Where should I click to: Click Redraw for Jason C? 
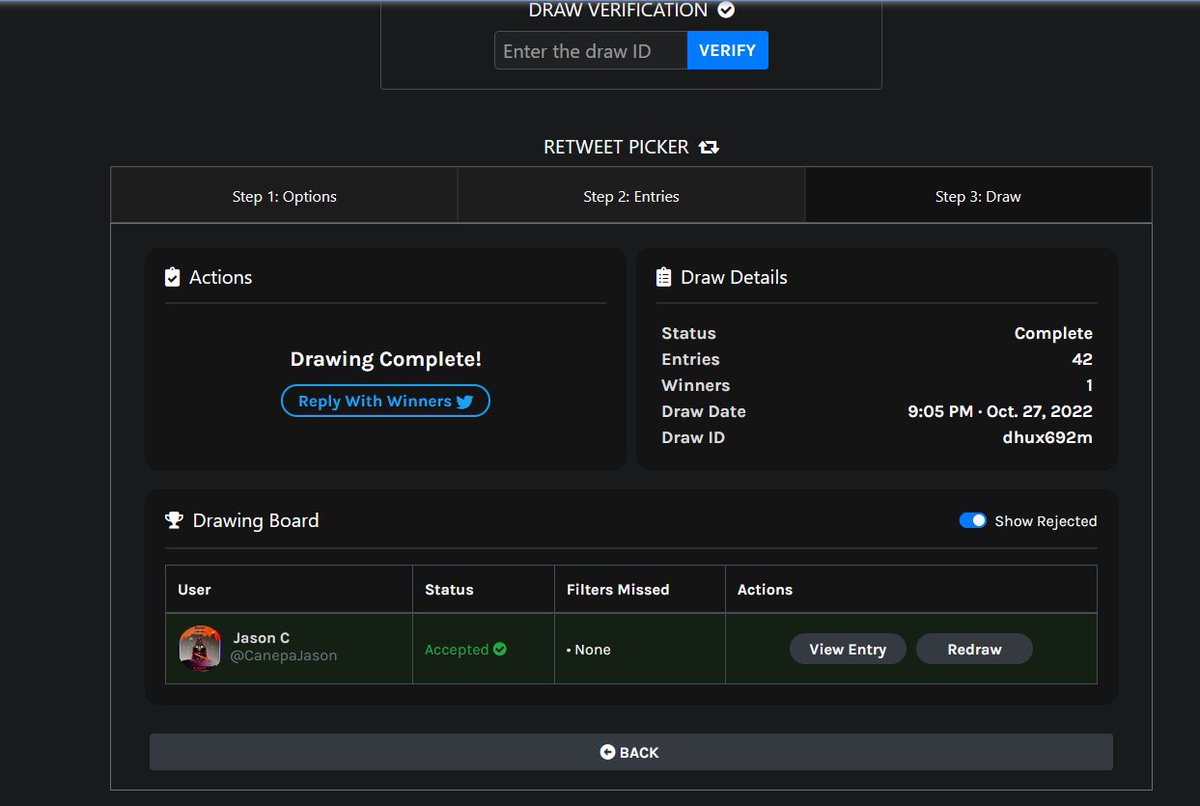pos(974,649)
